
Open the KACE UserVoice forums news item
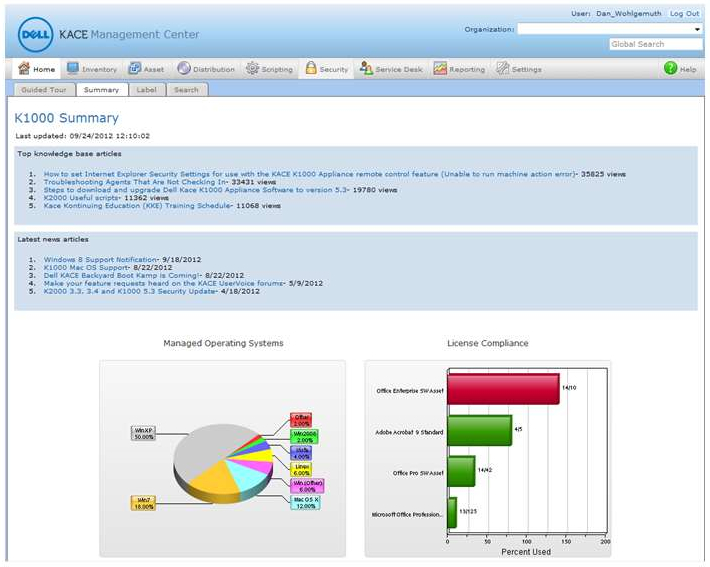[x=164, y=284]
